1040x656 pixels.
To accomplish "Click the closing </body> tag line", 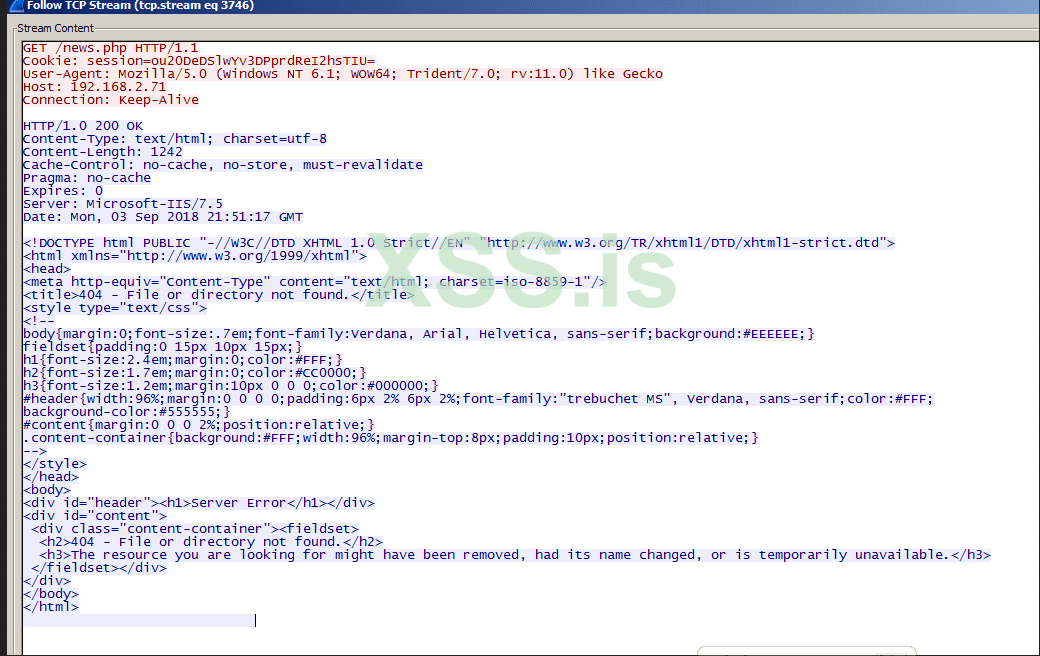I will coord(50,594).
